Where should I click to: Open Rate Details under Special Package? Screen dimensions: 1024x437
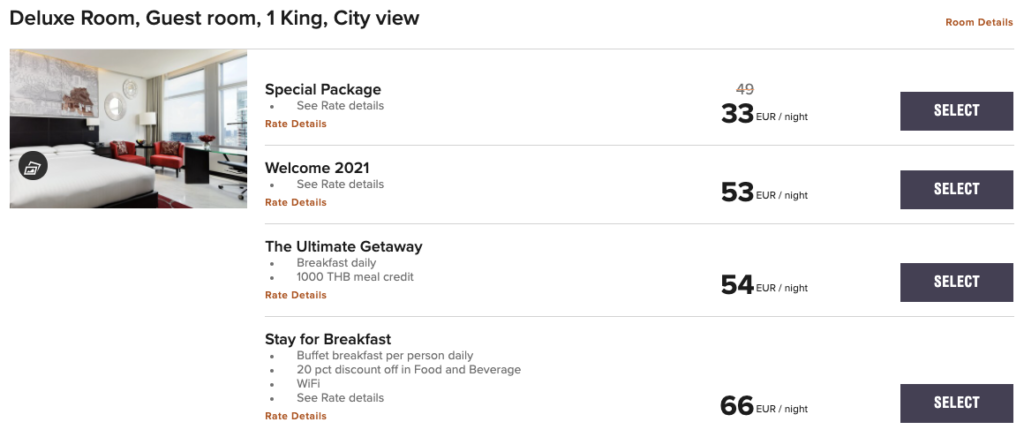click(295, 124)
